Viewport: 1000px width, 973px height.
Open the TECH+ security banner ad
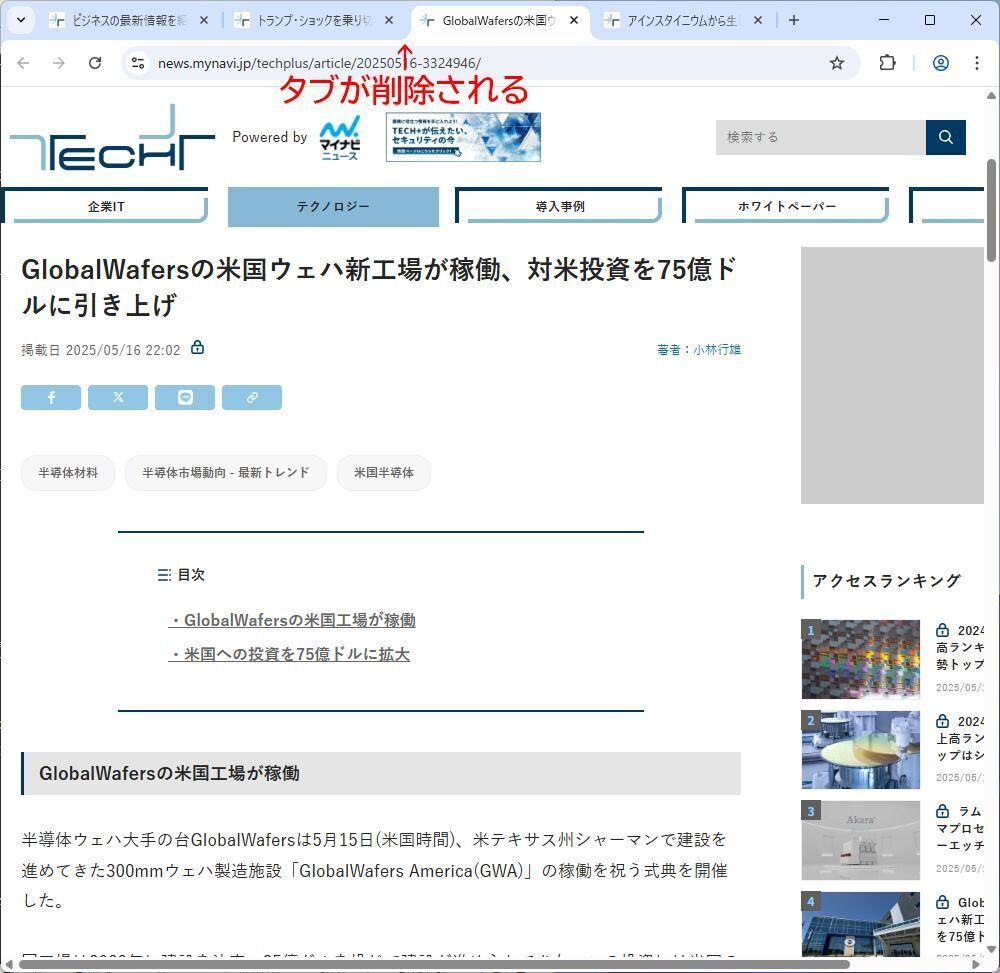[463, 137]
